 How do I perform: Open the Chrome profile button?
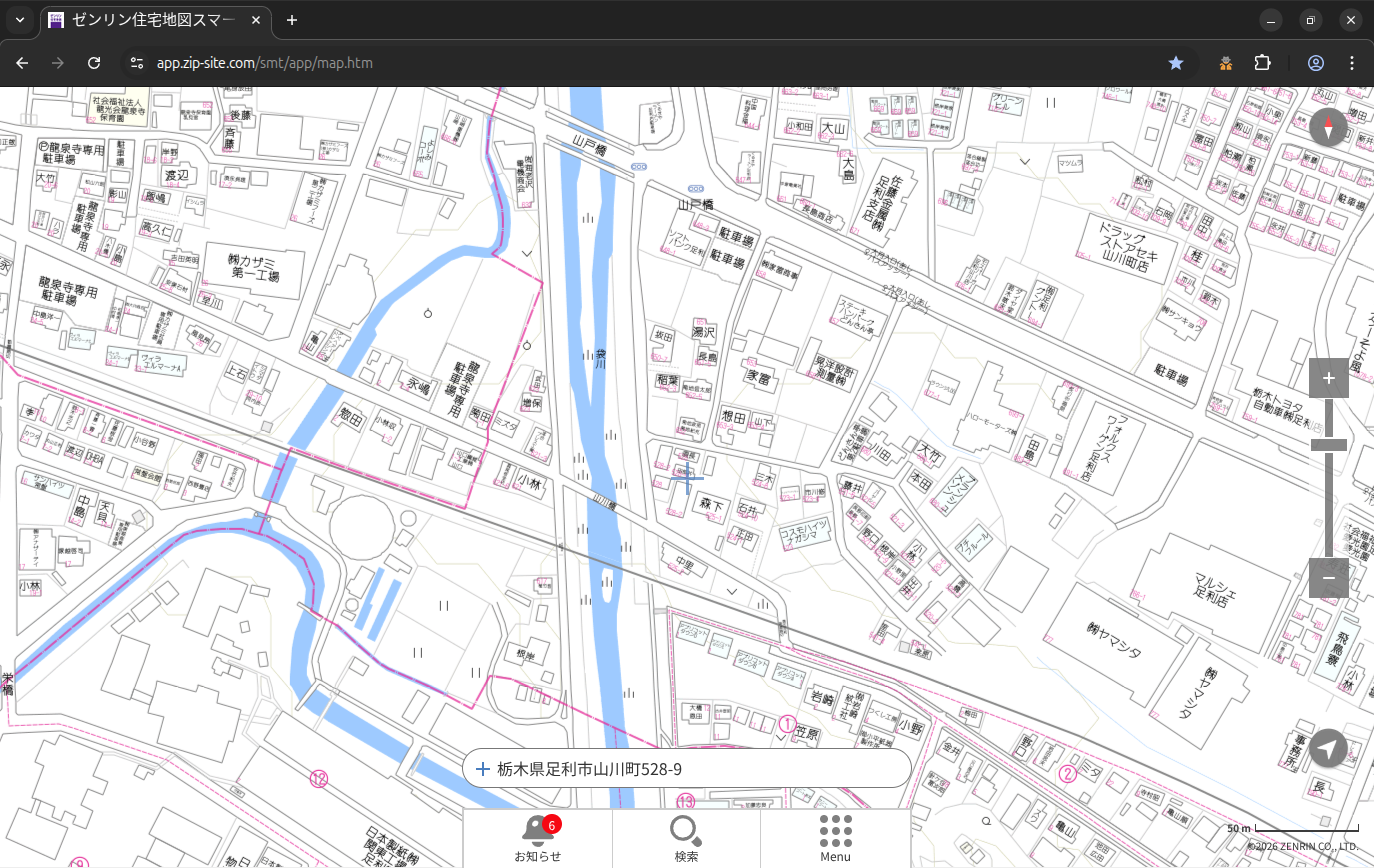tap(1315, 63)
